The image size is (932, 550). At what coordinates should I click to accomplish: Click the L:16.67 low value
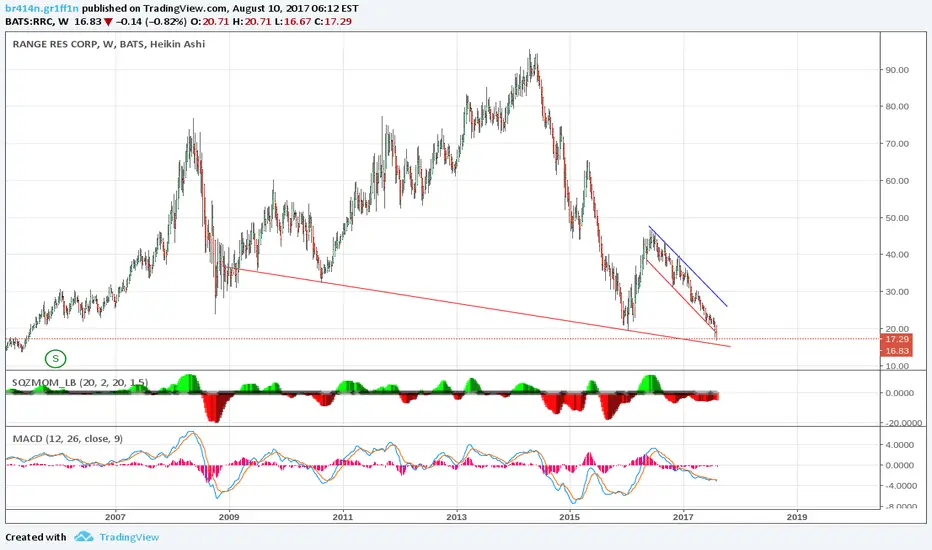[292, 21]
